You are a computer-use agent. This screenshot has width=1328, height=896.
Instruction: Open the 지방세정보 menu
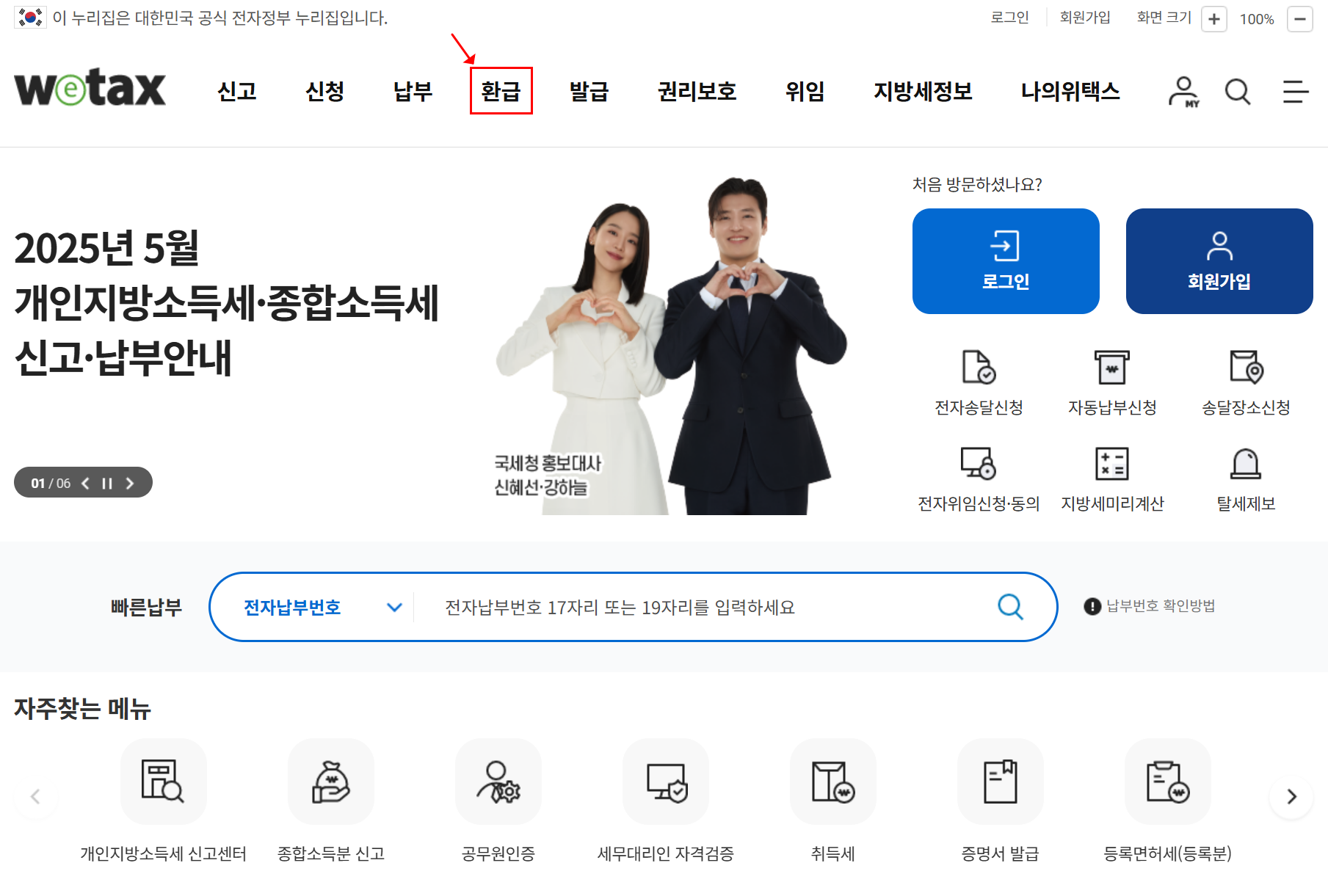pos(924,91)
